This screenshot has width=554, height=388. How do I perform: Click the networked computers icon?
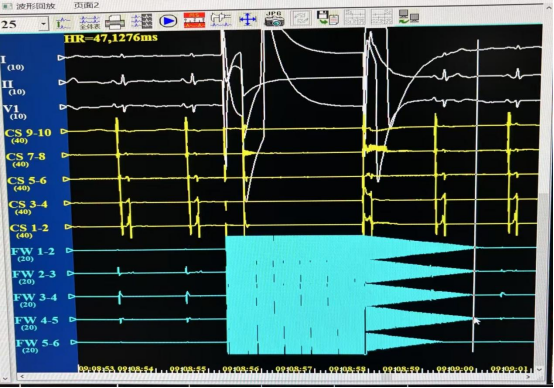pos(408,16)
